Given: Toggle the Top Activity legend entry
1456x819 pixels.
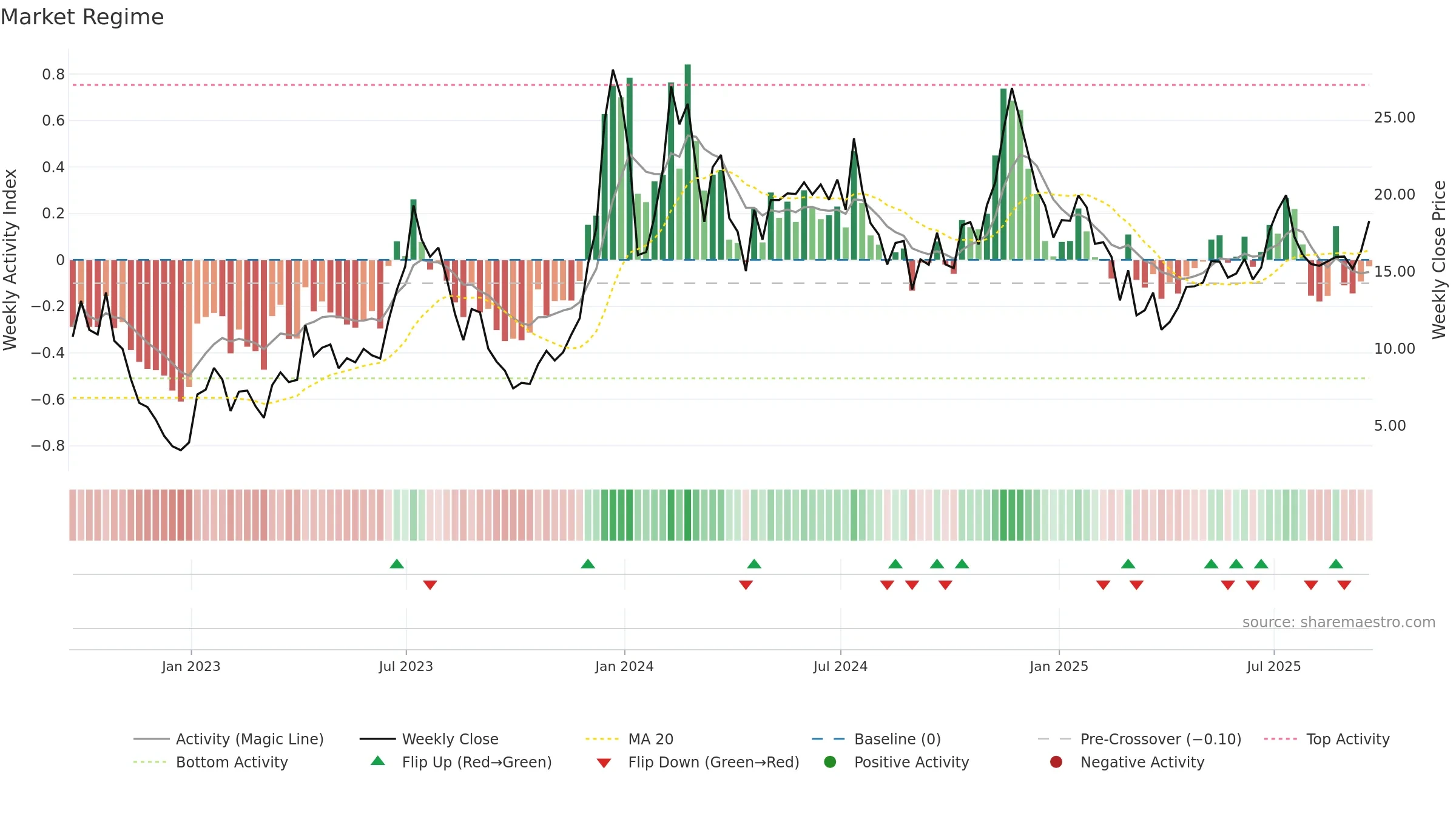Looking at the screenshot, I should [1327, 739].
